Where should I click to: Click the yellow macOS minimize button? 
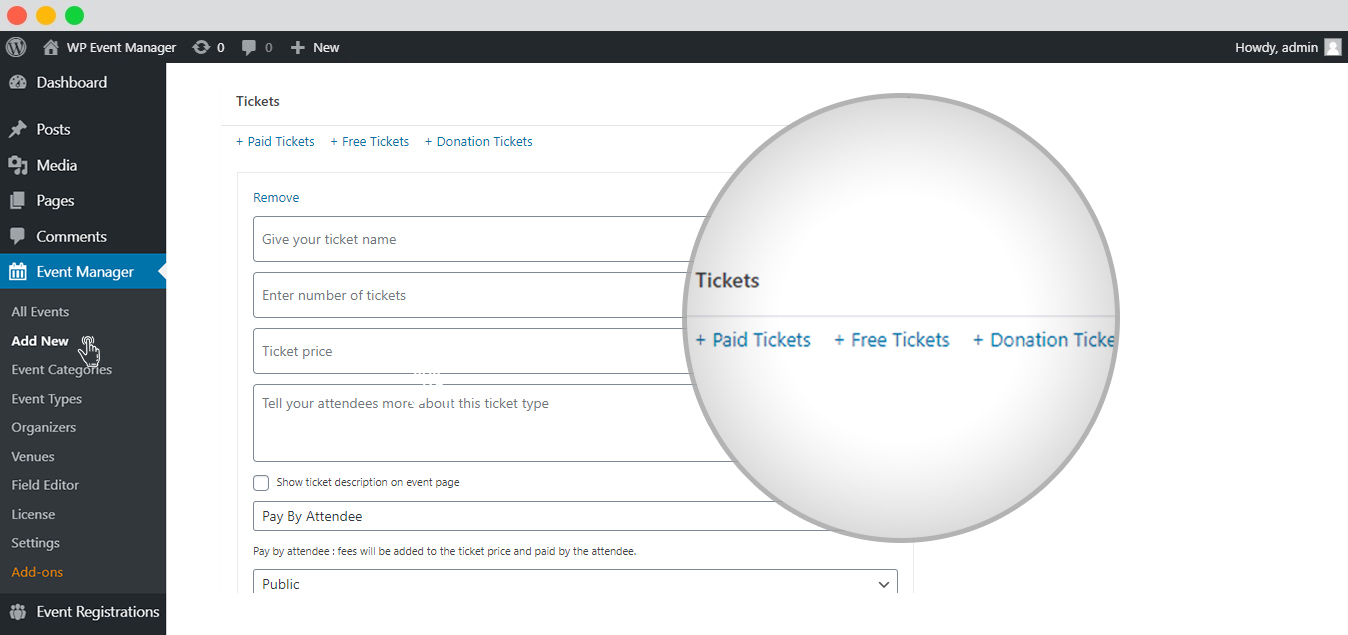tap(46, 15)
